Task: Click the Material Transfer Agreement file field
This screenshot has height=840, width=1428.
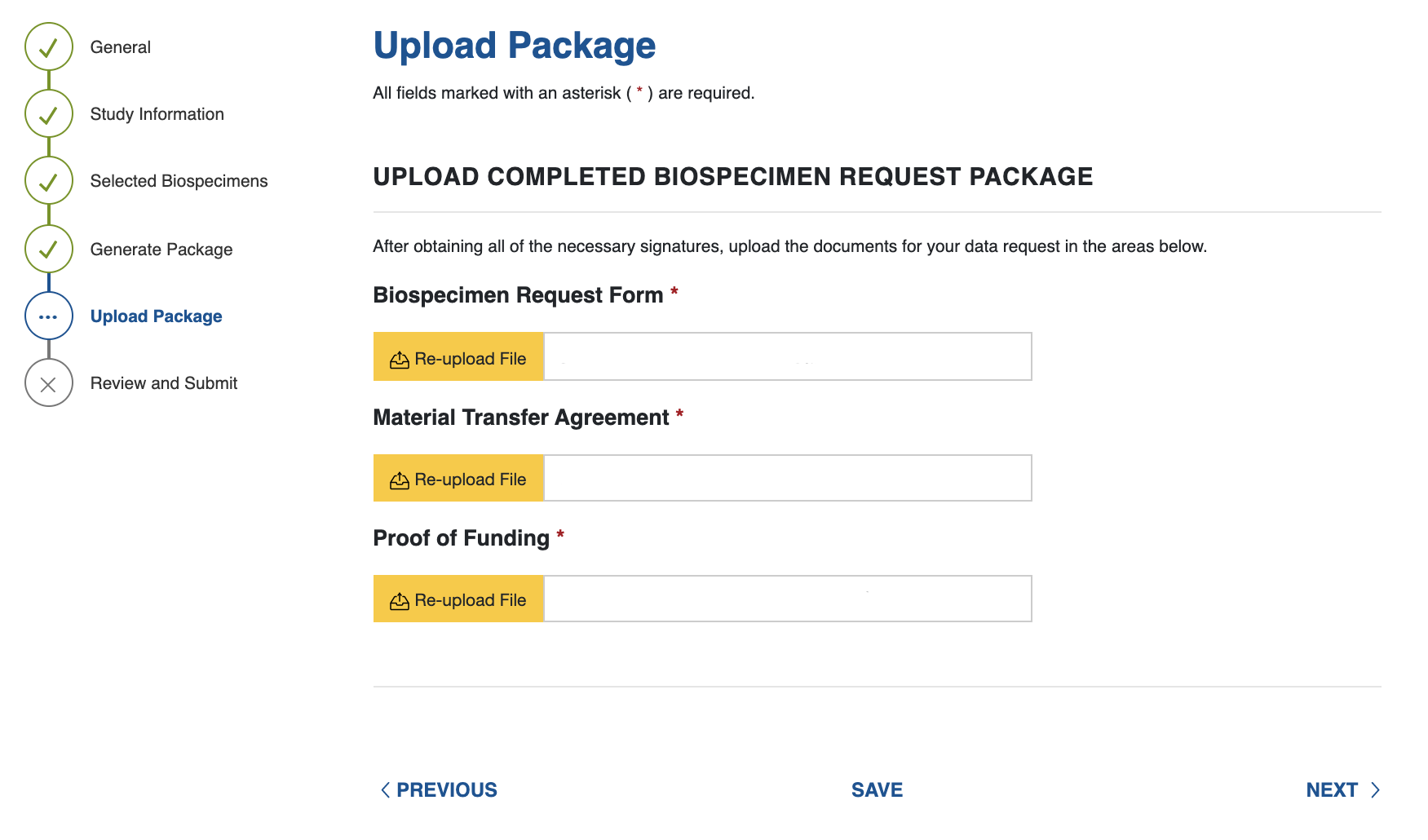Action: [787, 478]
